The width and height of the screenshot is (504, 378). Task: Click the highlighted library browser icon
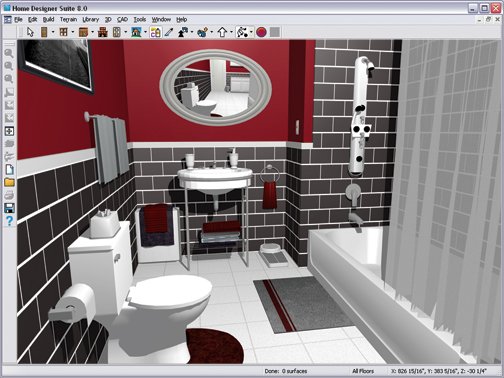point(156,32)
